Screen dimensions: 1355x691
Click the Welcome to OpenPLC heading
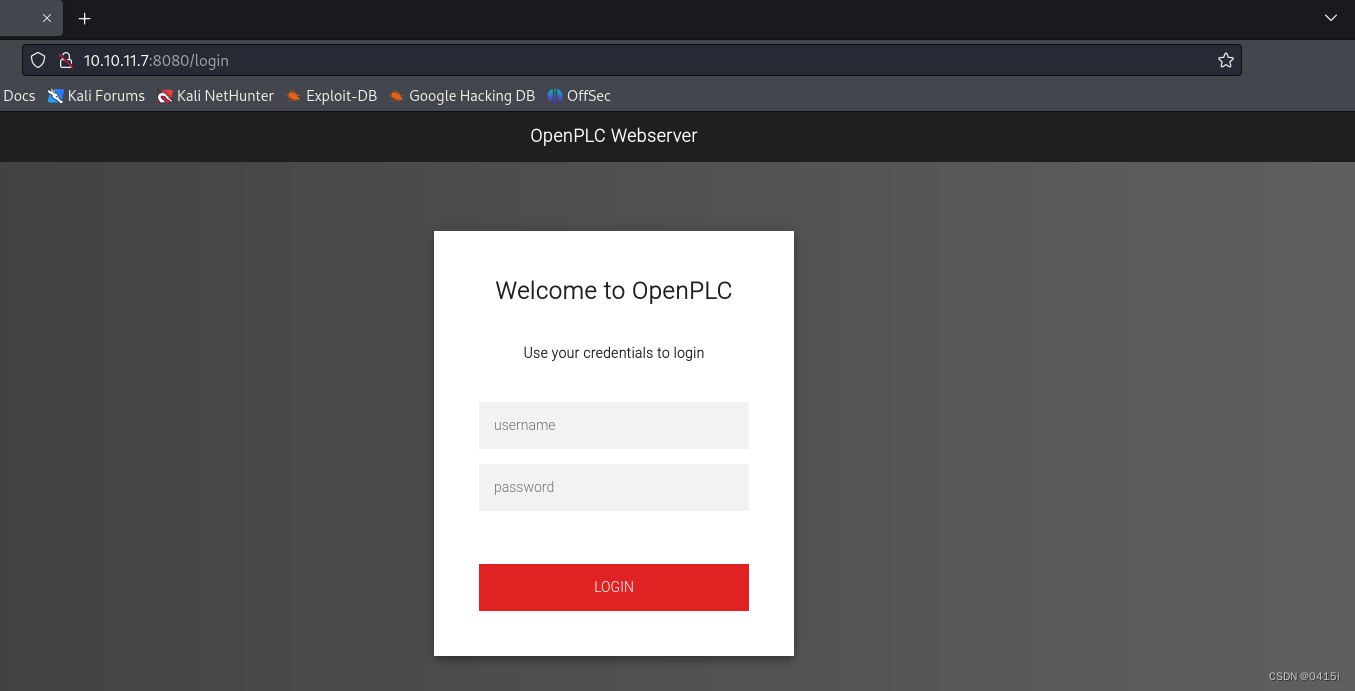pyautogui.click(x=614, y=291)
